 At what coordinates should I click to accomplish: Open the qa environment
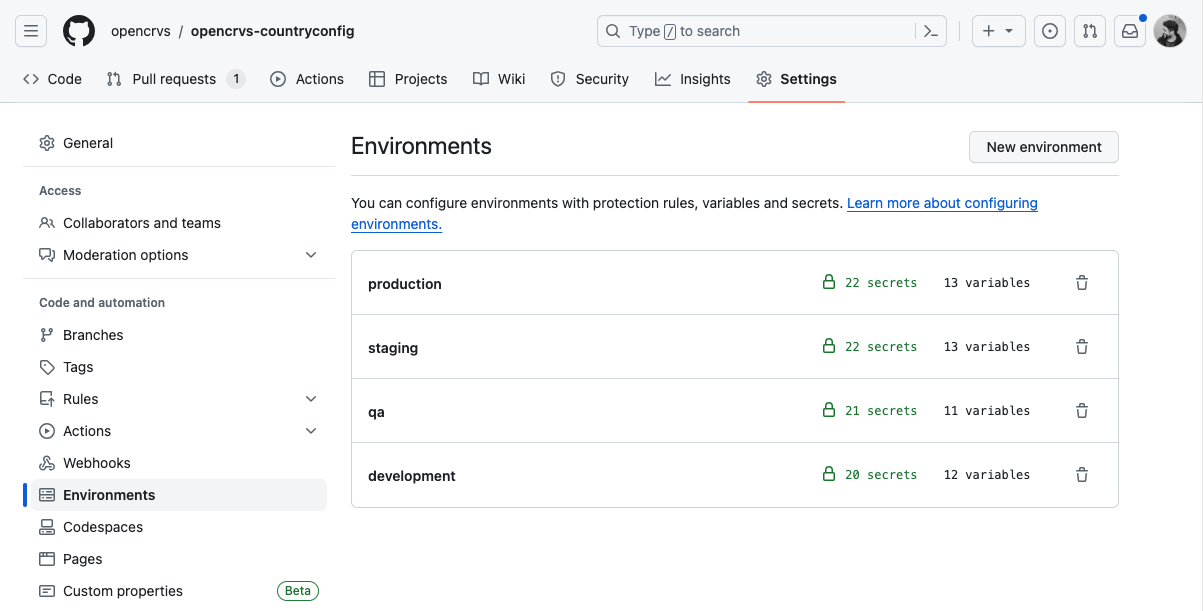[x=376, y=412]
